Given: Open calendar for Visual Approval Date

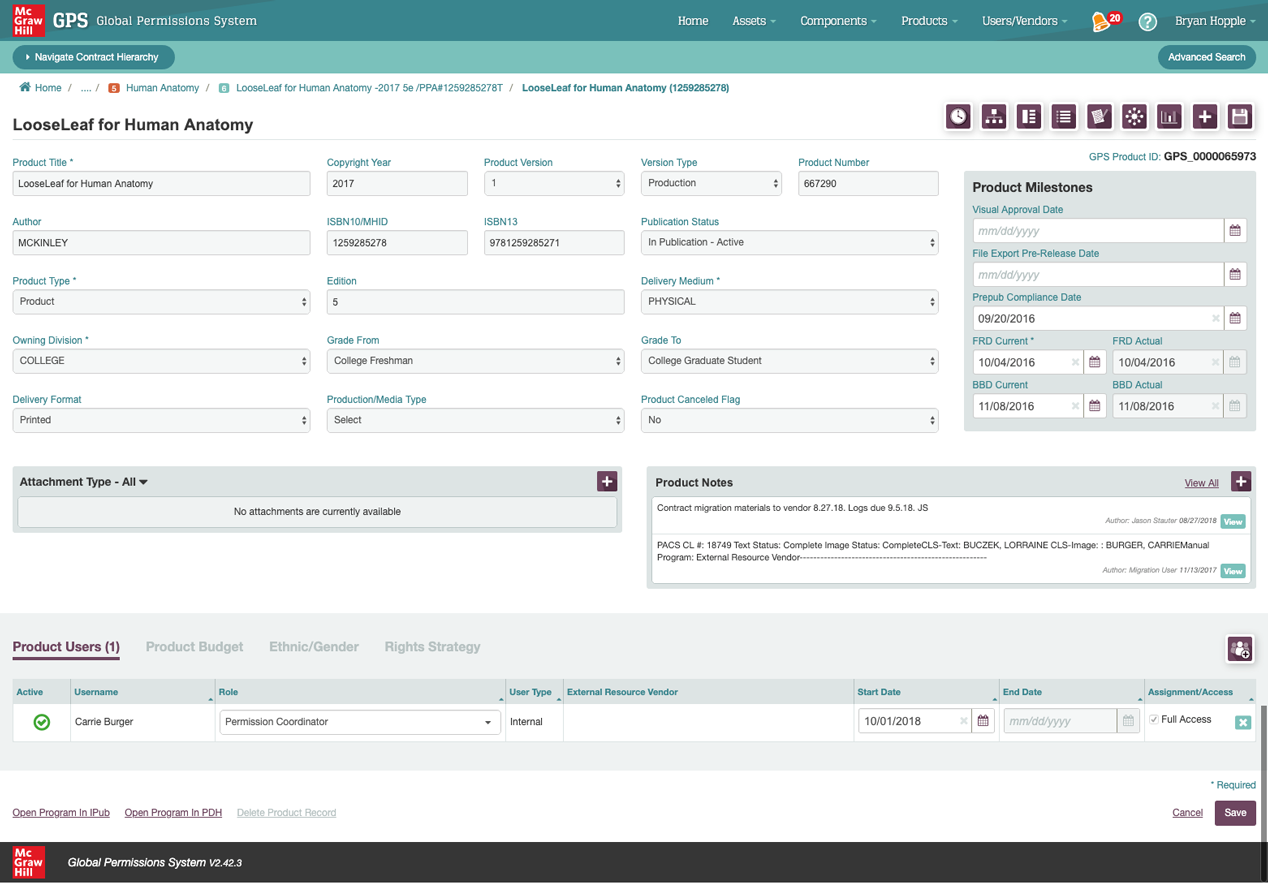Looking at the screenshot, I should click(1235, 231).
